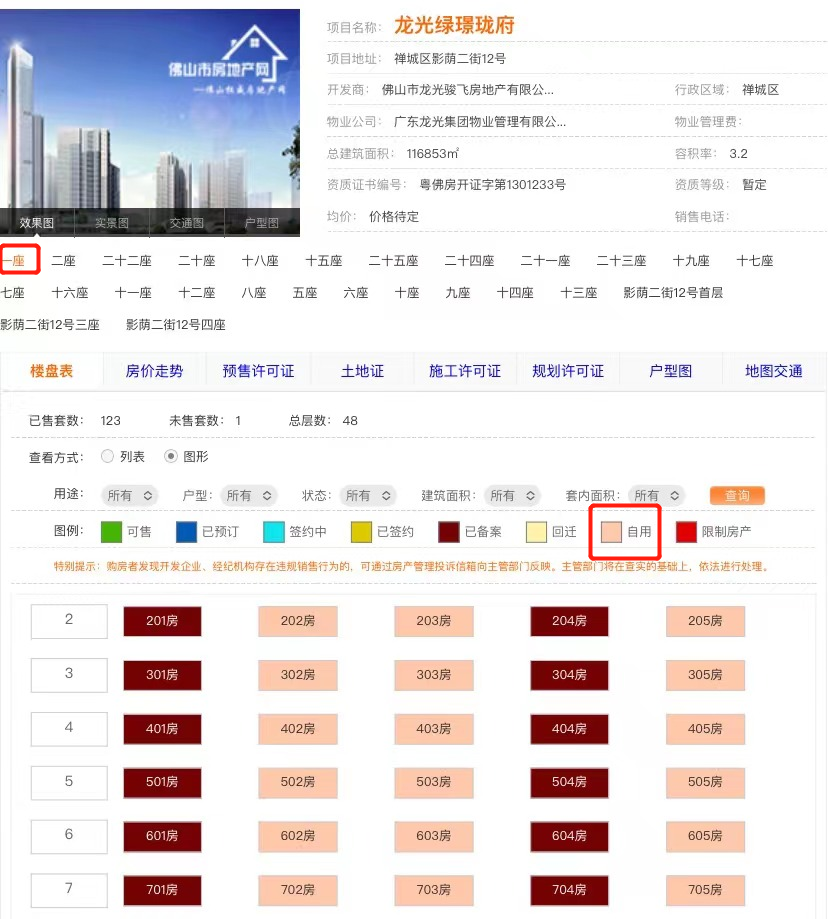Screen dimensions: 828x919
Task: Select the 列表 view radio button
Action: [x=107, y=456]
